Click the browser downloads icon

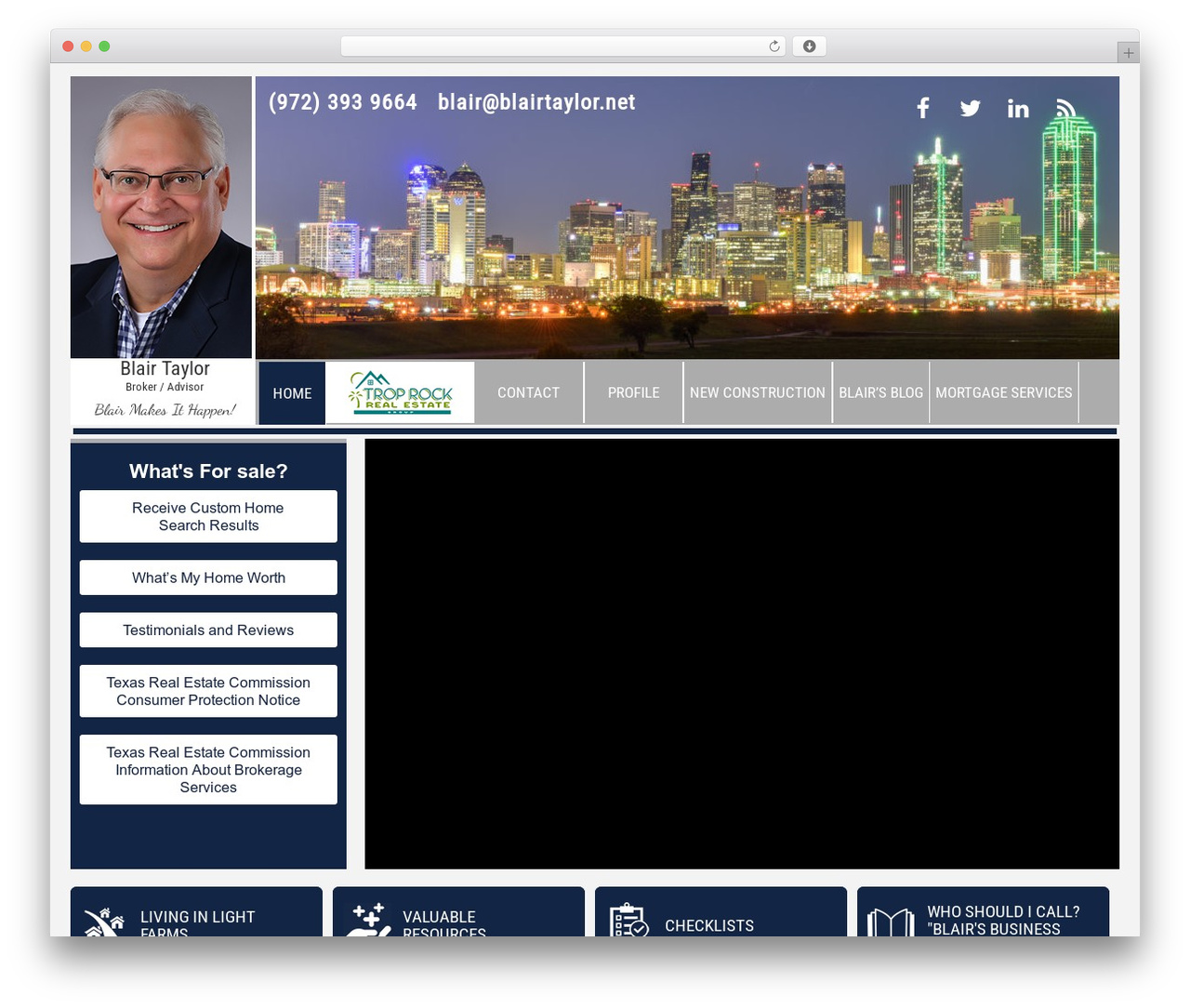tap(809, 46)
